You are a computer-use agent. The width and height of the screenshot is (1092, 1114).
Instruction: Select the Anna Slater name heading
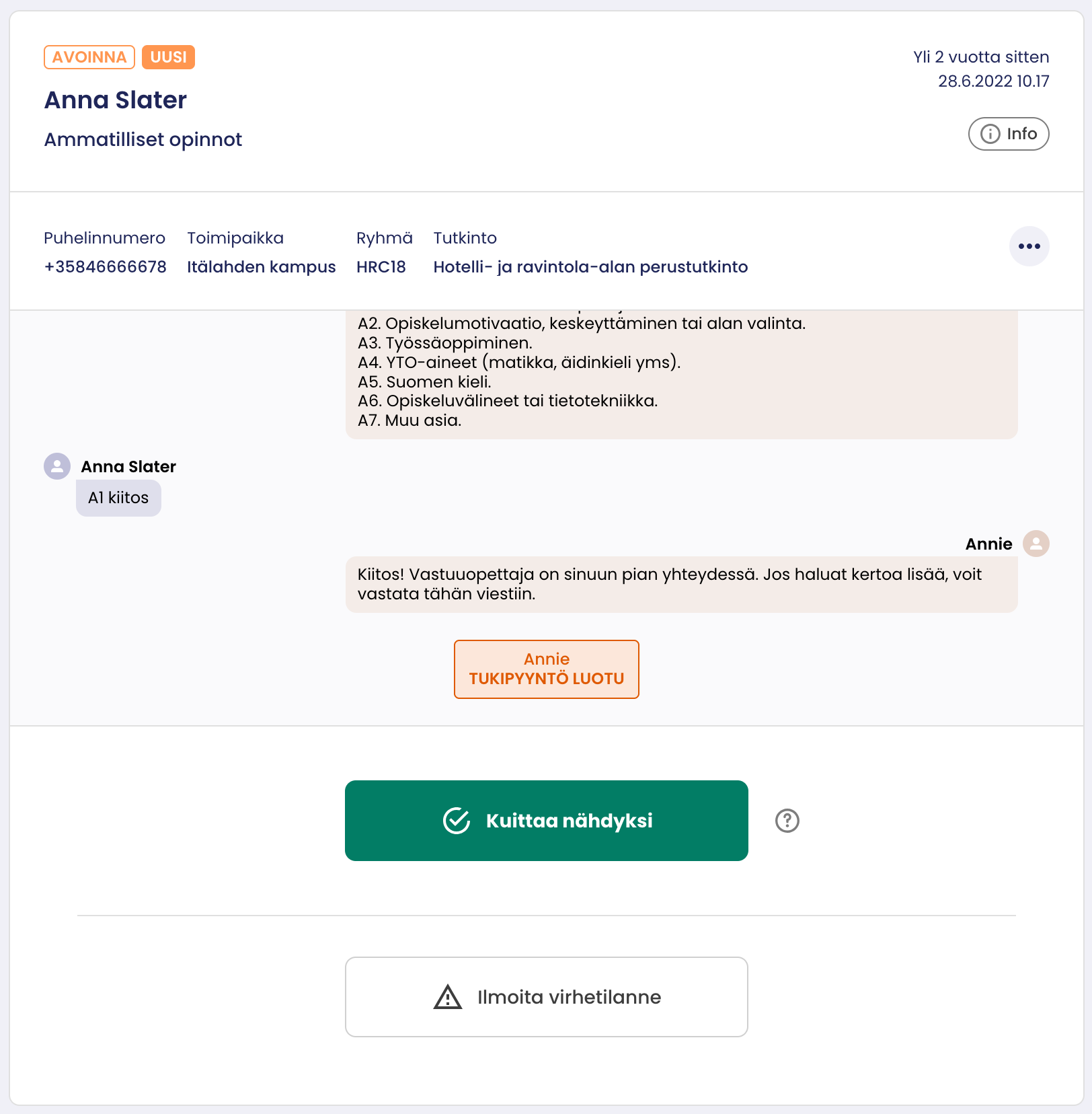(x=115, y=100)
